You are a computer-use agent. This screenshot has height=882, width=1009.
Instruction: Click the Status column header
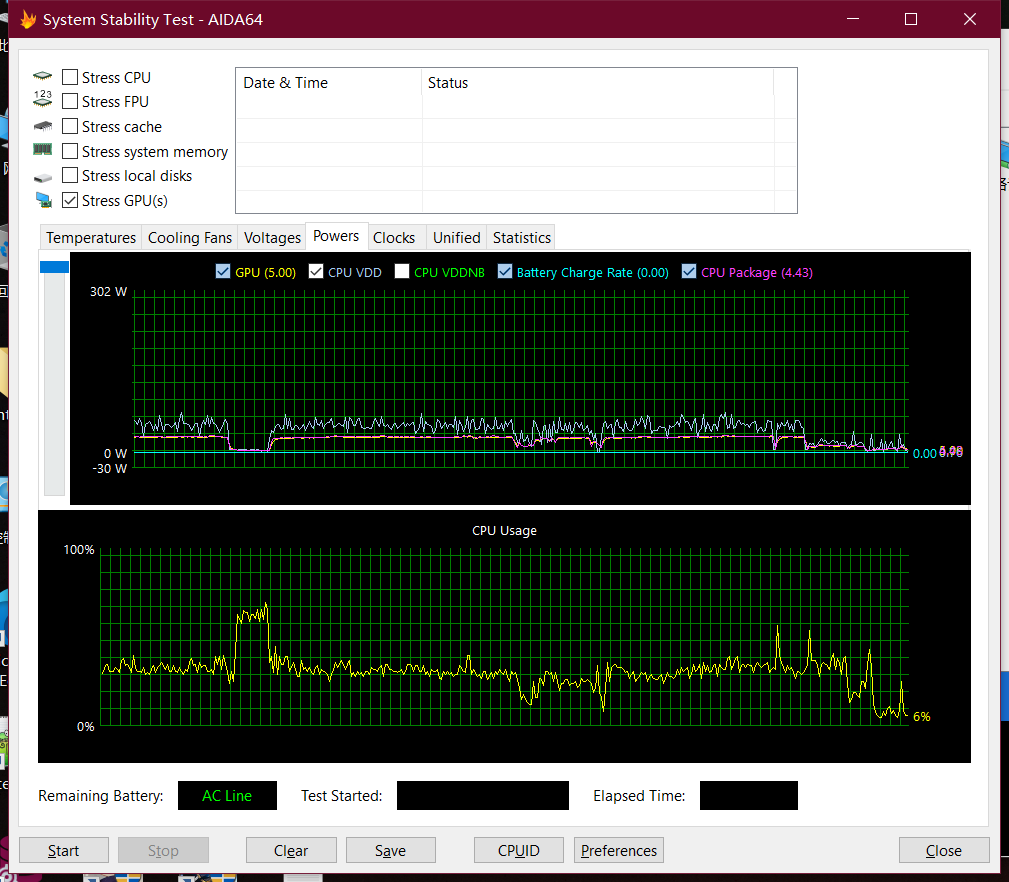pyautogui.click(x=598, y=83)
